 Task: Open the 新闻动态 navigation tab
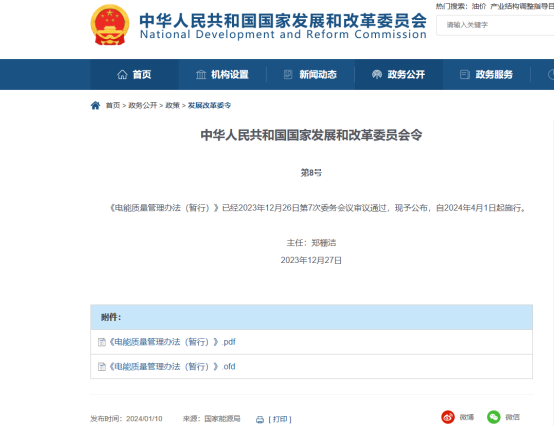(x=311, y=75)
